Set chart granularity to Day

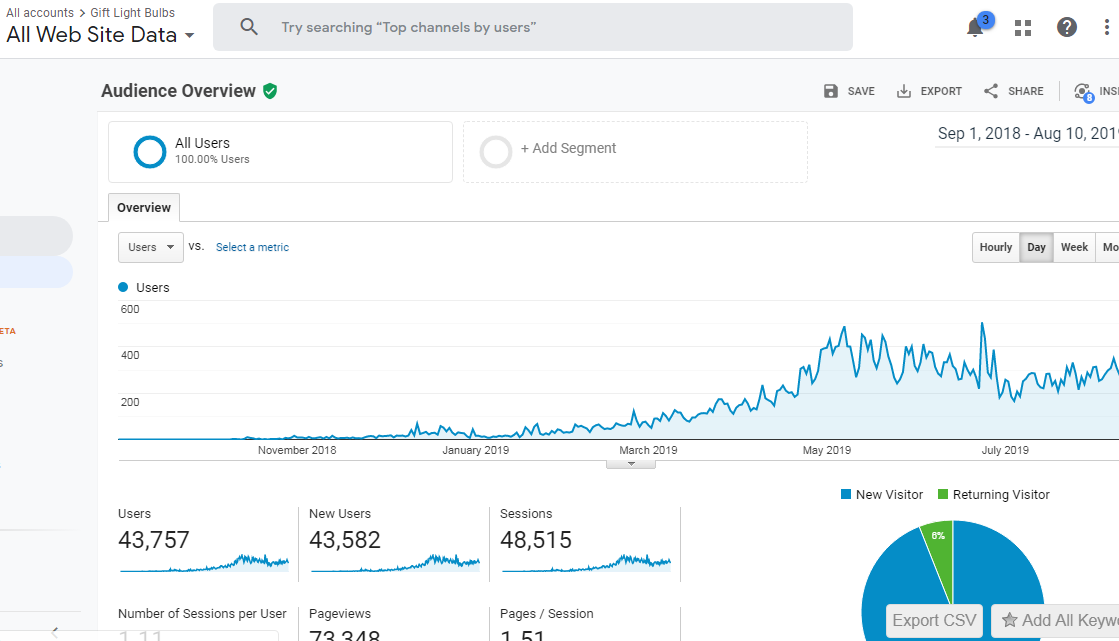1036,247
